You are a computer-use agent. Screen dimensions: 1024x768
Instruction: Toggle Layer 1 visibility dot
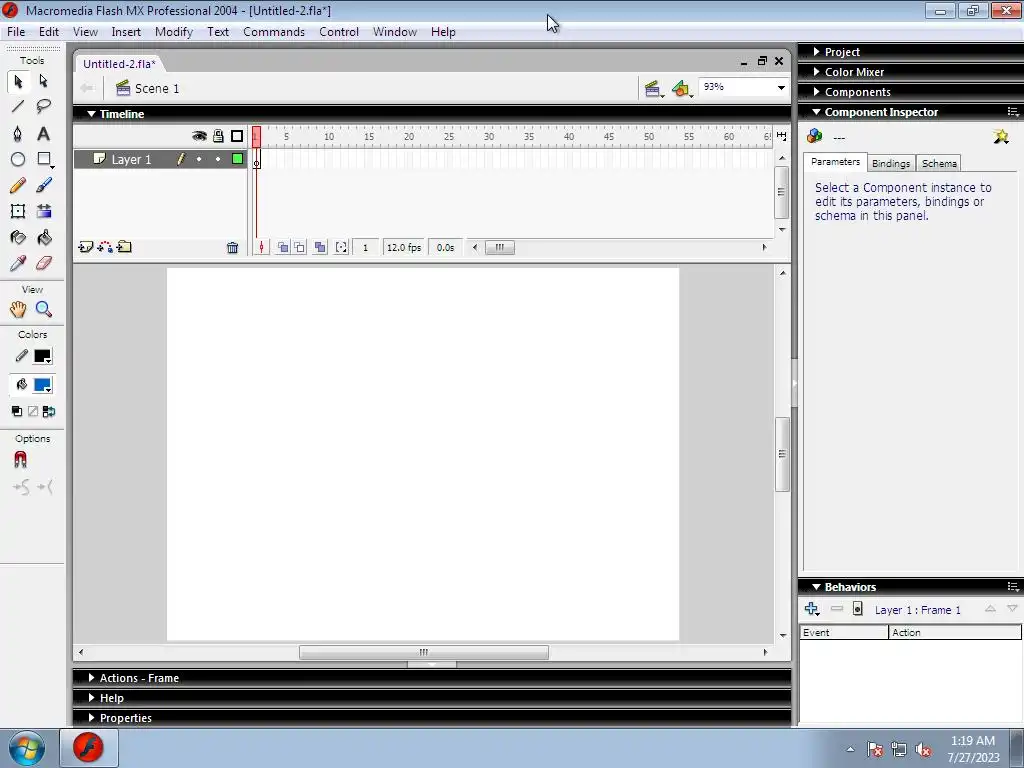click(x=199, y=159)
